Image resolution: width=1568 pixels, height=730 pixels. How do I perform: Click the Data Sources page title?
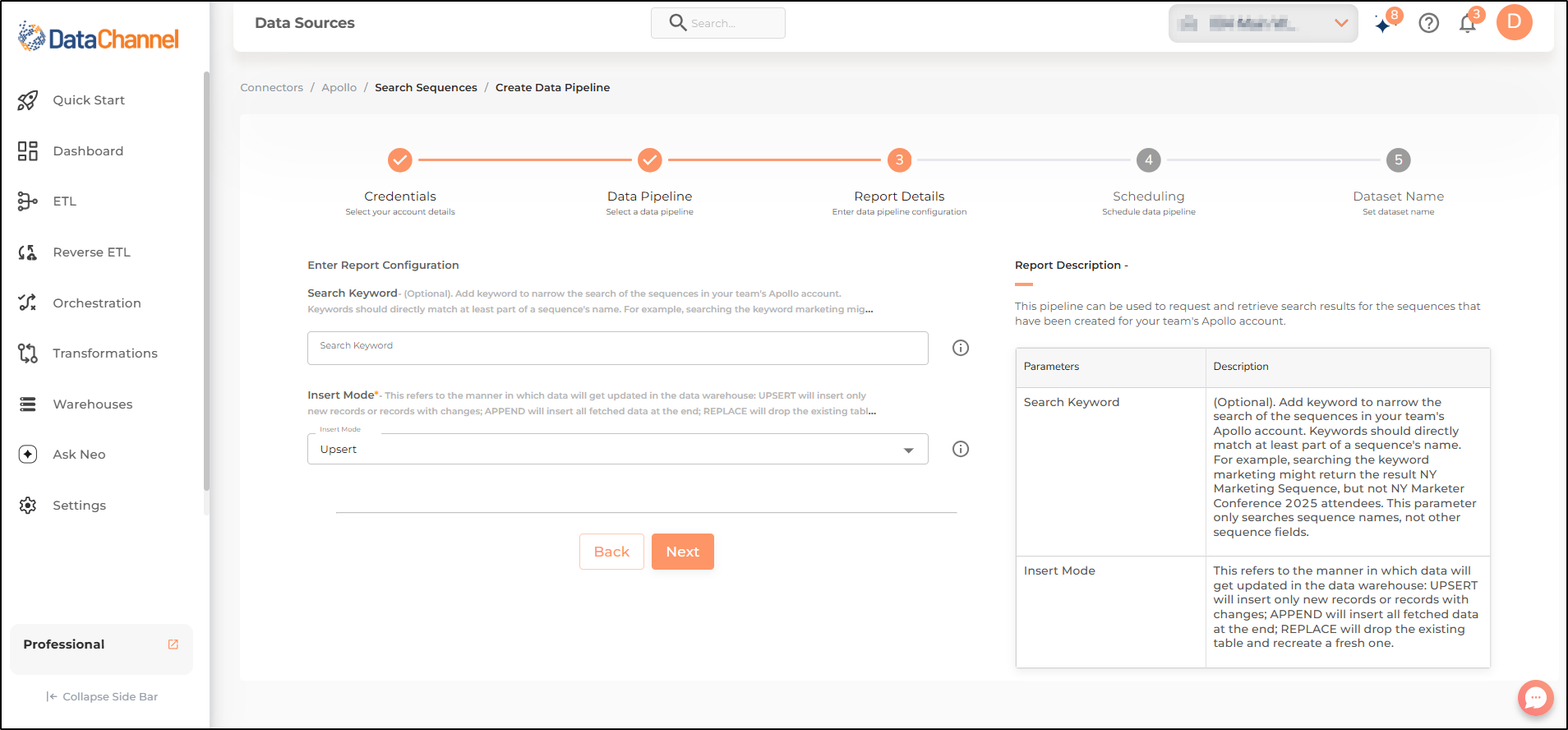click(305, 23)
